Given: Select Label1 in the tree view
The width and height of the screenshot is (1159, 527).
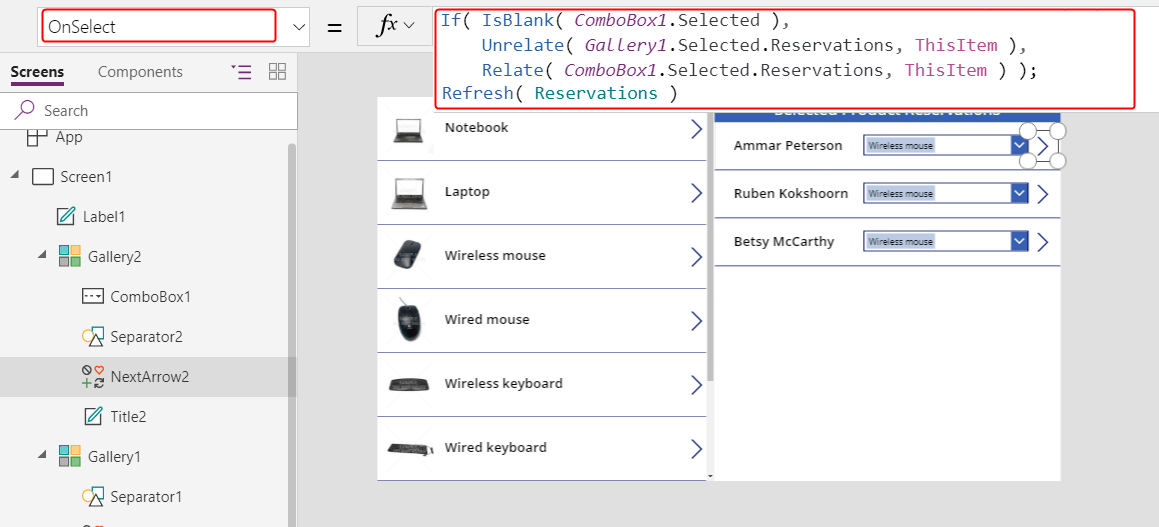Looking at the screenshot, I should click(103, 217).
